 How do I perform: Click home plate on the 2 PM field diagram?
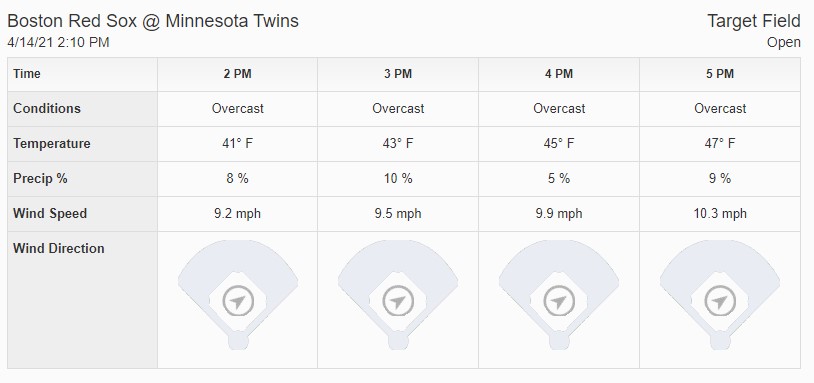(238, 340)
